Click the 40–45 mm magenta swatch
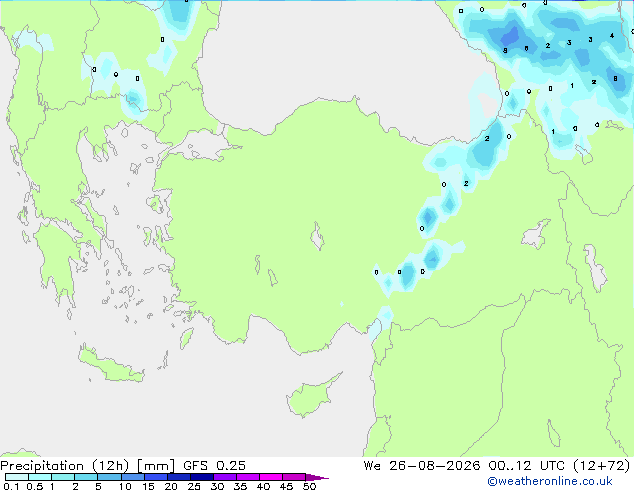Screen dimensions: 634x490 (x=271, y=477)
